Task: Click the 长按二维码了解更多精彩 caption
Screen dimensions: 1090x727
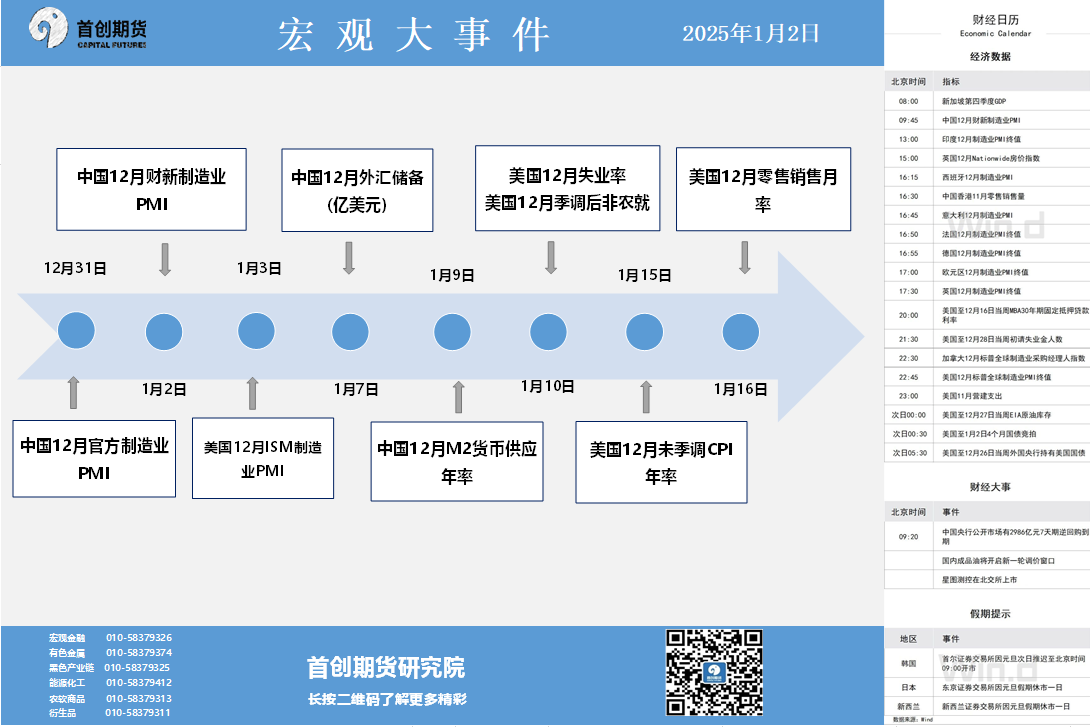Action: [387, 699]
